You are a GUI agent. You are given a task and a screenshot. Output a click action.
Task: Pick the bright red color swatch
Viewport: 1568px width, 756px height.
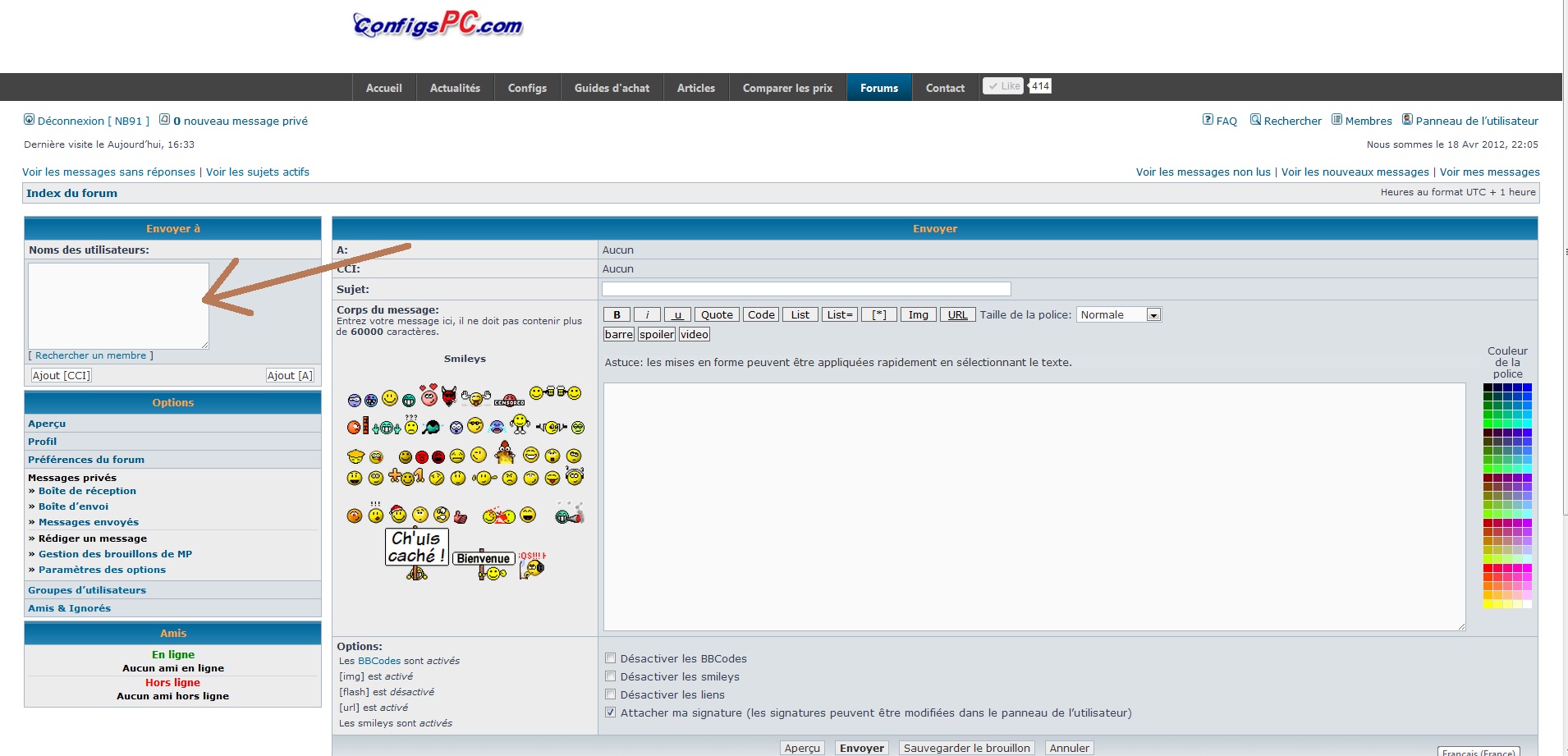(1488, 568)
